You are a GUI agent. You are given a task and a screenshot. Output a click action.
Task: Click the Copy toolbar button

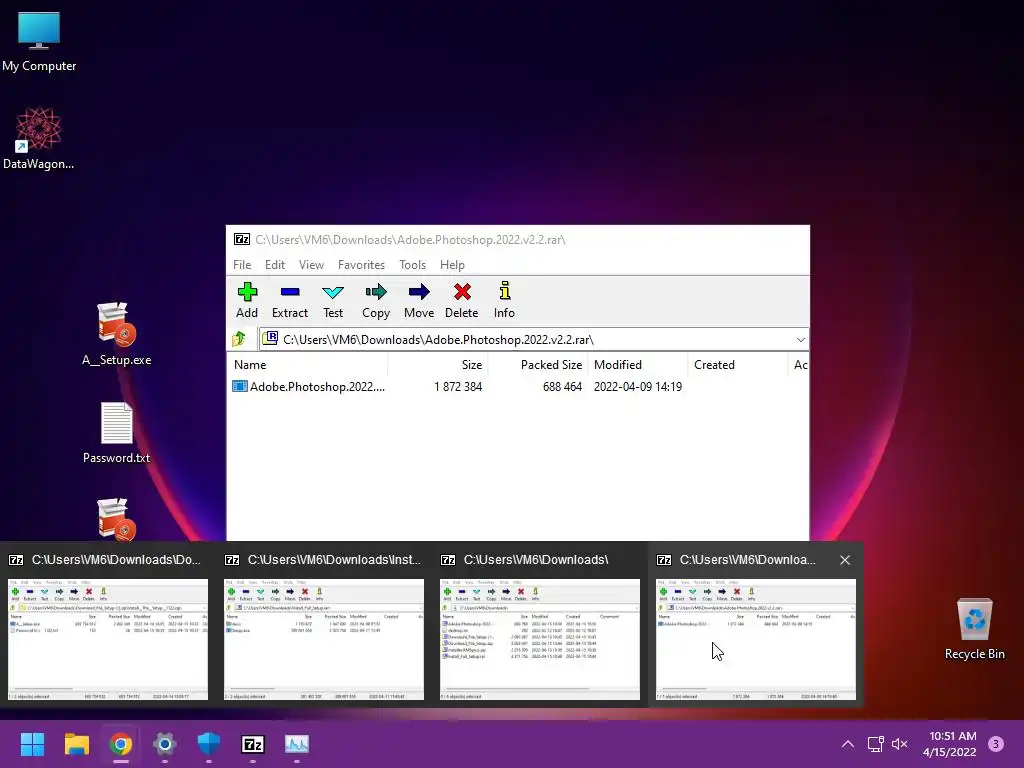click(x=376, y=300)
